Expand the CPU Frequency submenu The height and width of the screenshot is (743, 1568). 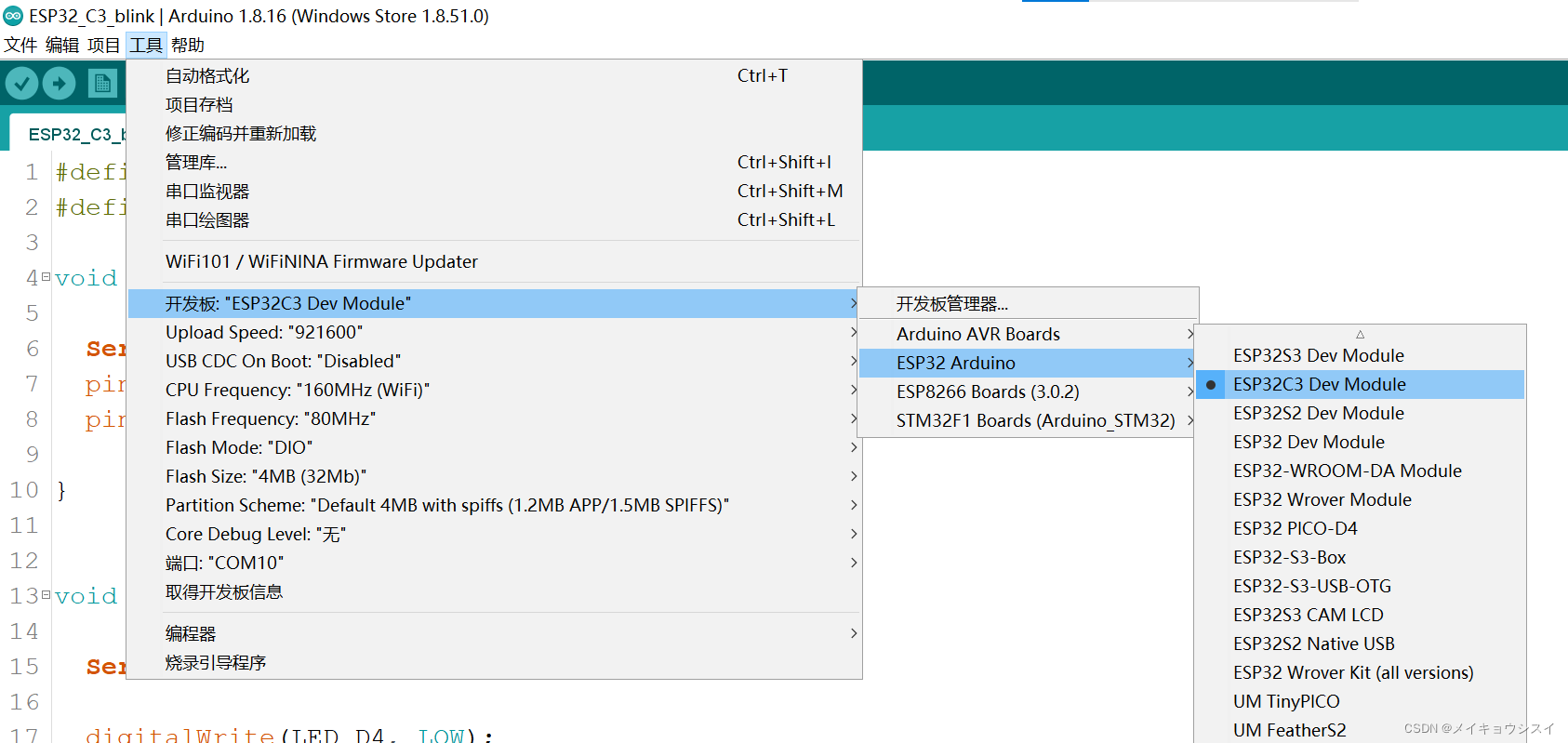click(494, 390)
